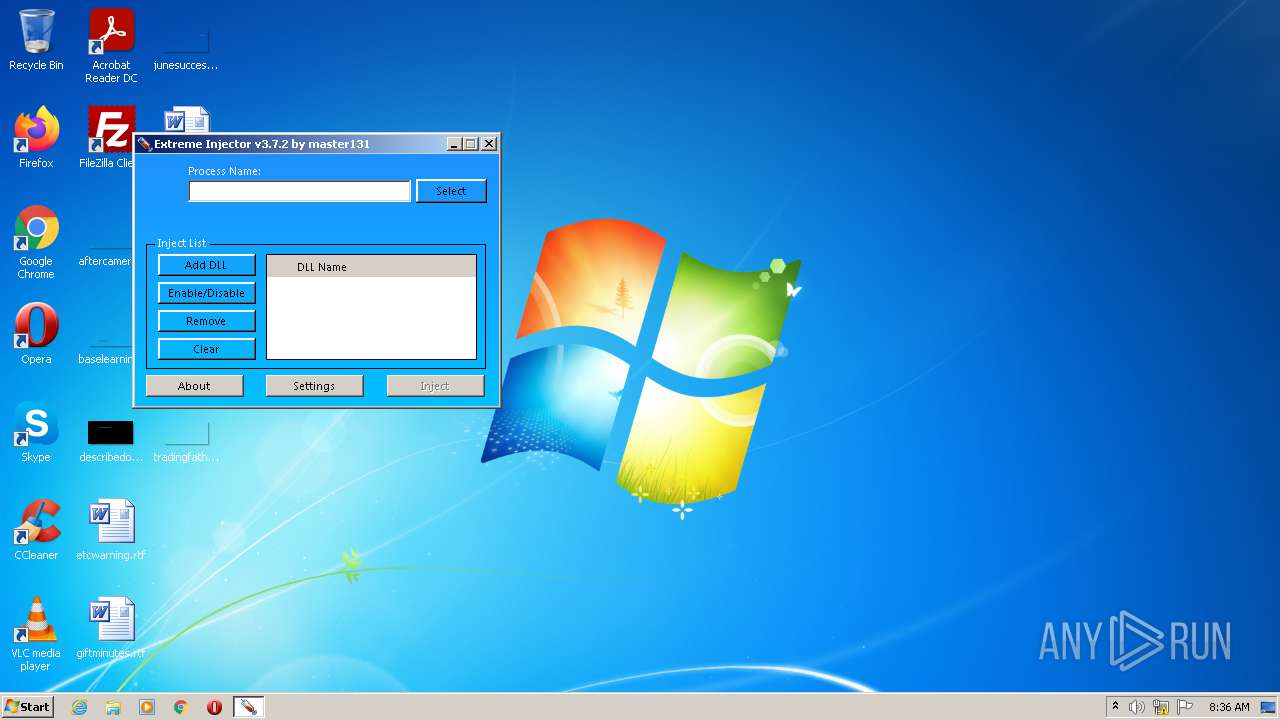This screenshot has width=1280, height=720.
Task: Open Chrome from taskbar
Action: (181, 707)
